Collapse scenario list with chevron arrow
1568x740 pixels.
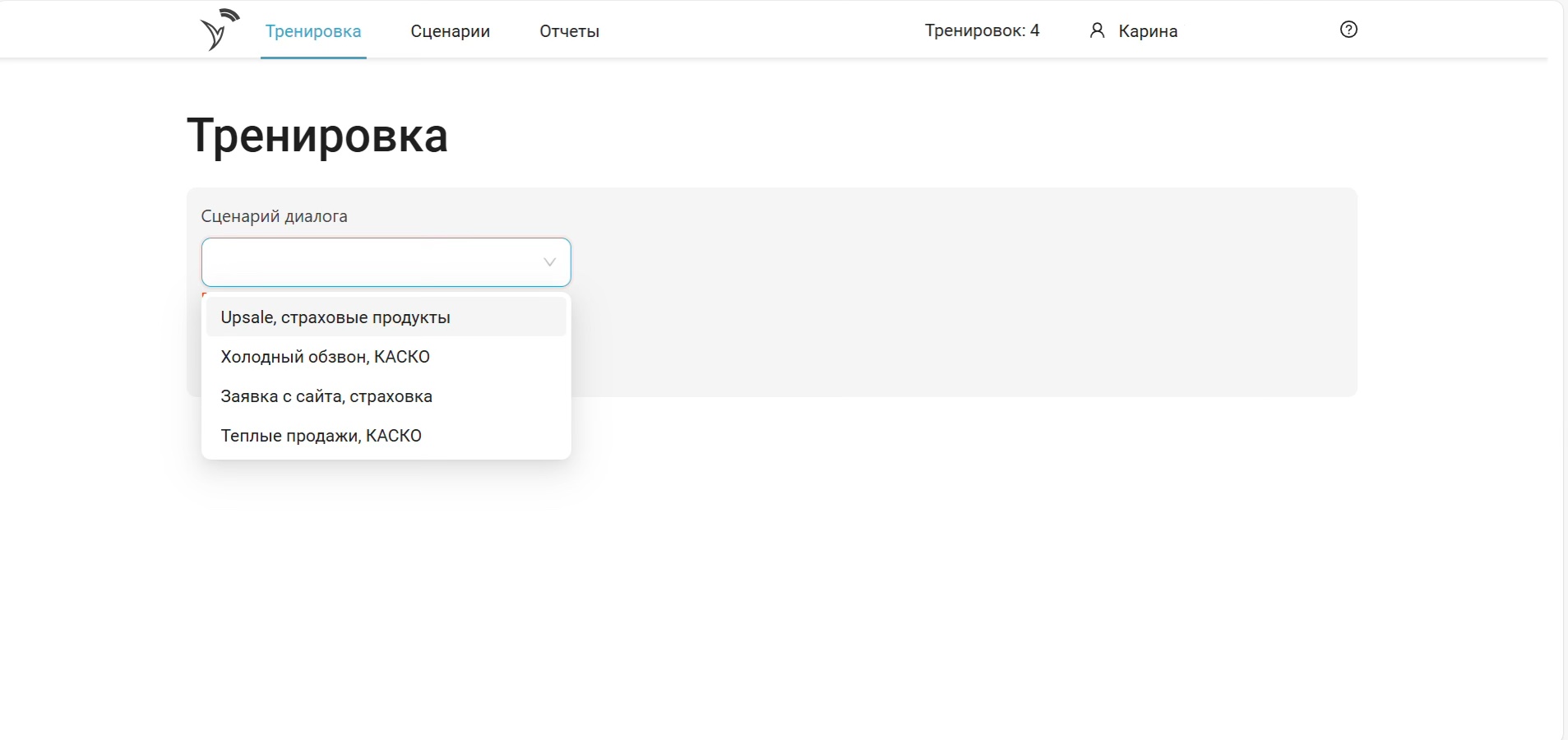[x=549, y=262]
